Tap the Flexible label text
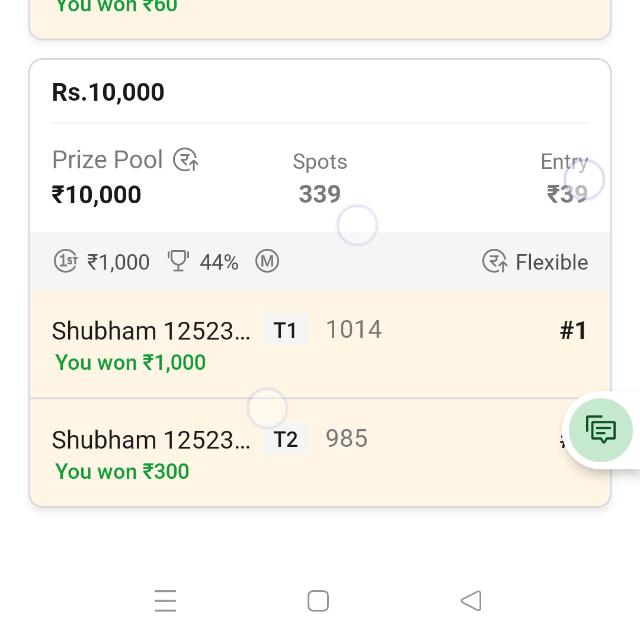 pyautogui.click(x=551, y=262)
